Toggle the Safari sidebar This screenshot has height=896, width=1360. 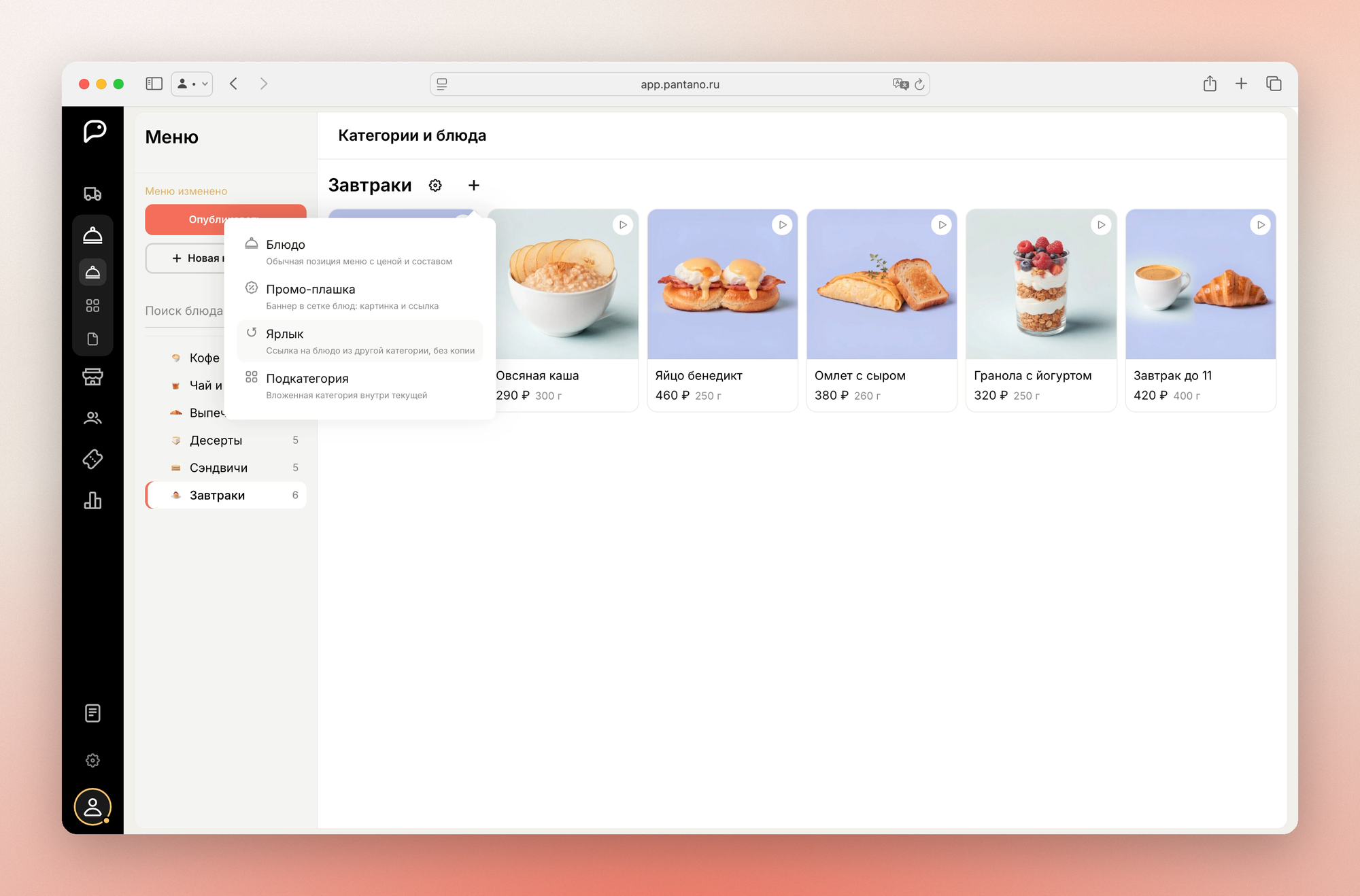154,84
